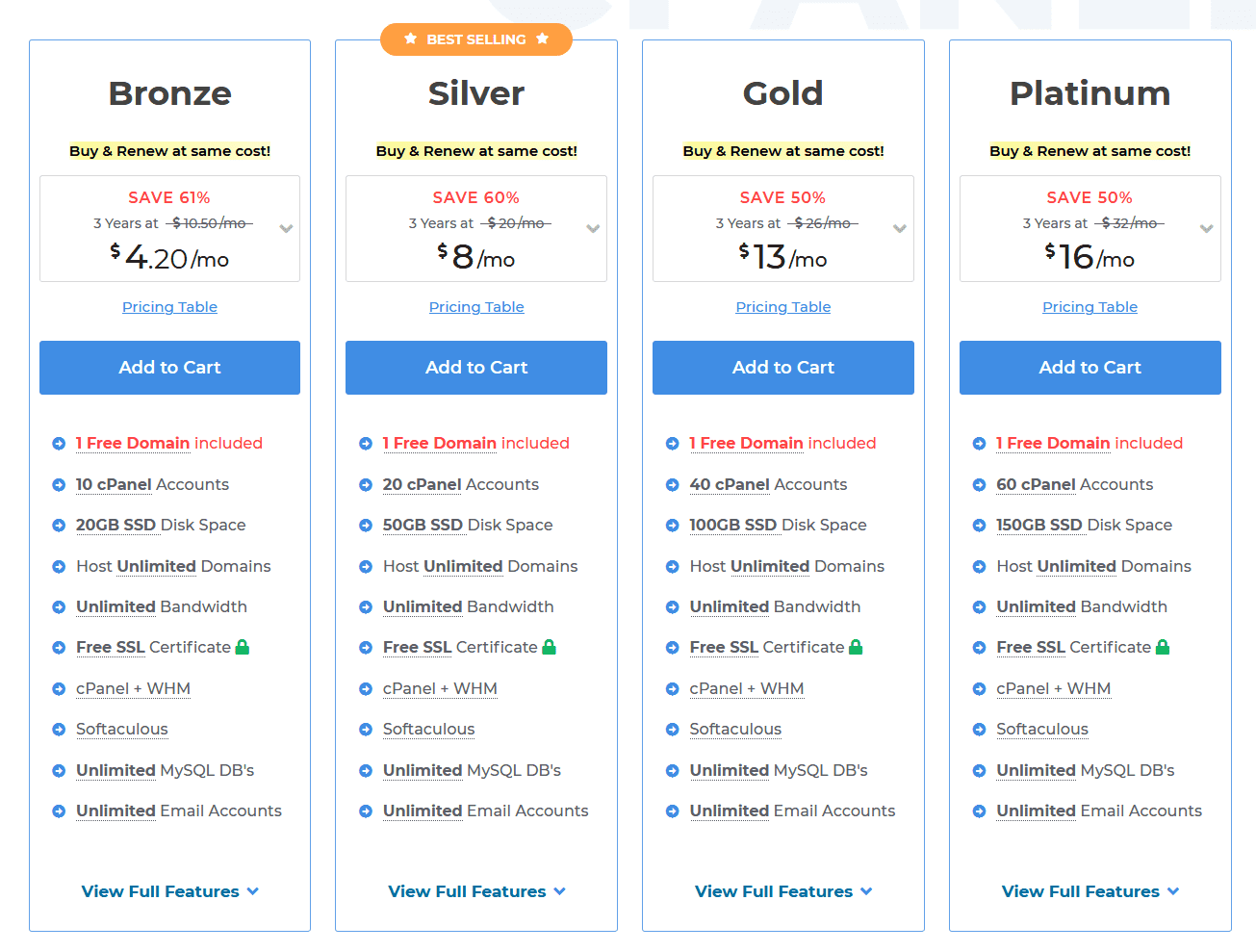Click arrow bullet beside Bronze's Softaculous feature
1256x952 pixels.
tap(59, 730)
